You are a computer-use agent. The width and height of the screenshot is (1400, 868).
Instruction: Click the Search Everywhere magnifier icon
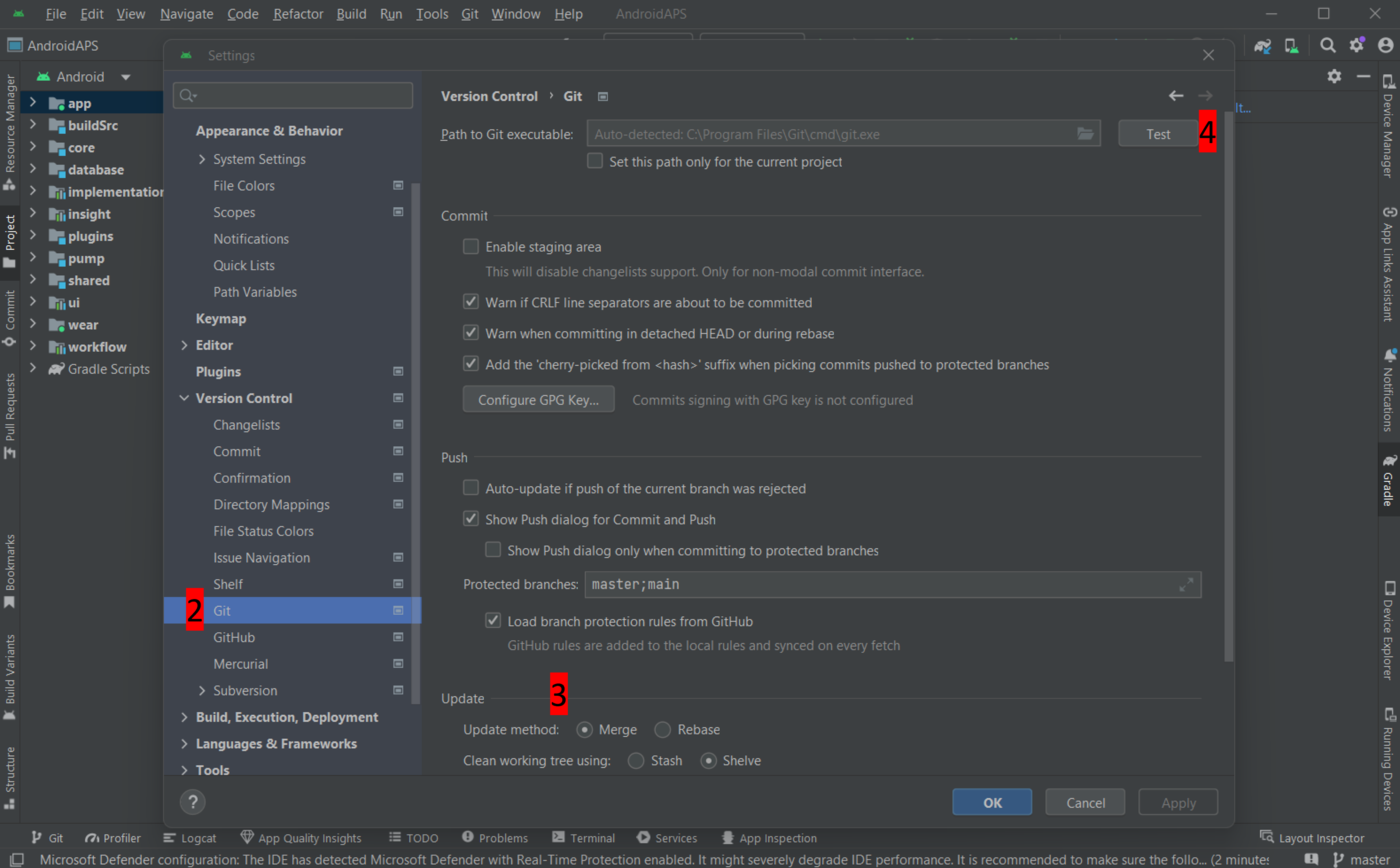[x=1327, y=45]
